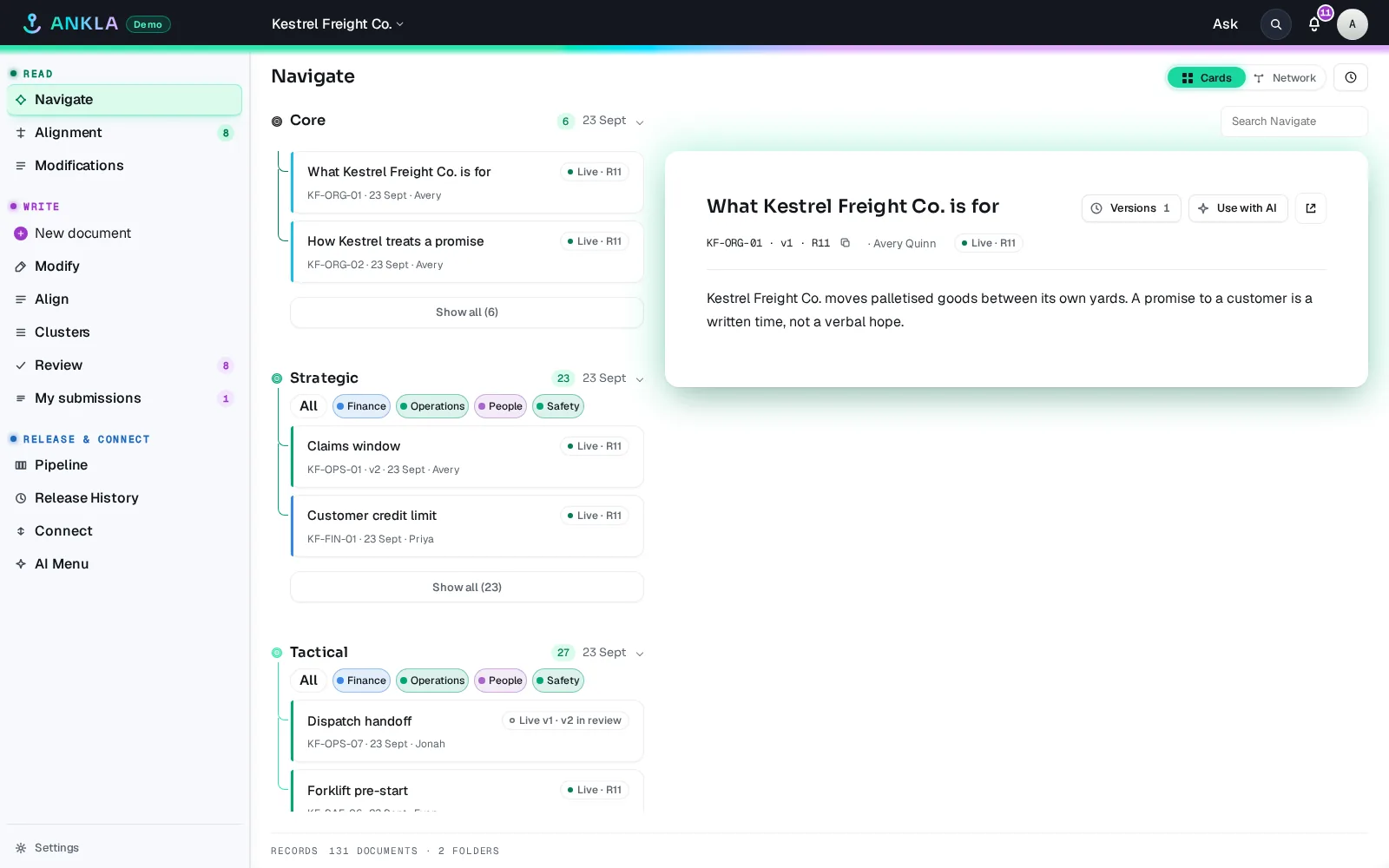Screen dimensions: 1389x868
Task: Click the Search Navigate field
Action: click(x=1294, y=122)
